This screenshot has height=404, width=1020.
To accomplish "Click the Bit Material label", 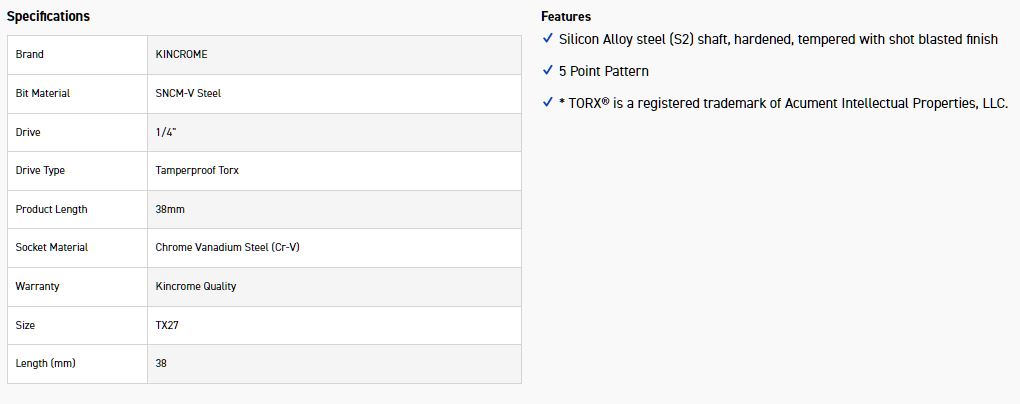I will point(43,93).
